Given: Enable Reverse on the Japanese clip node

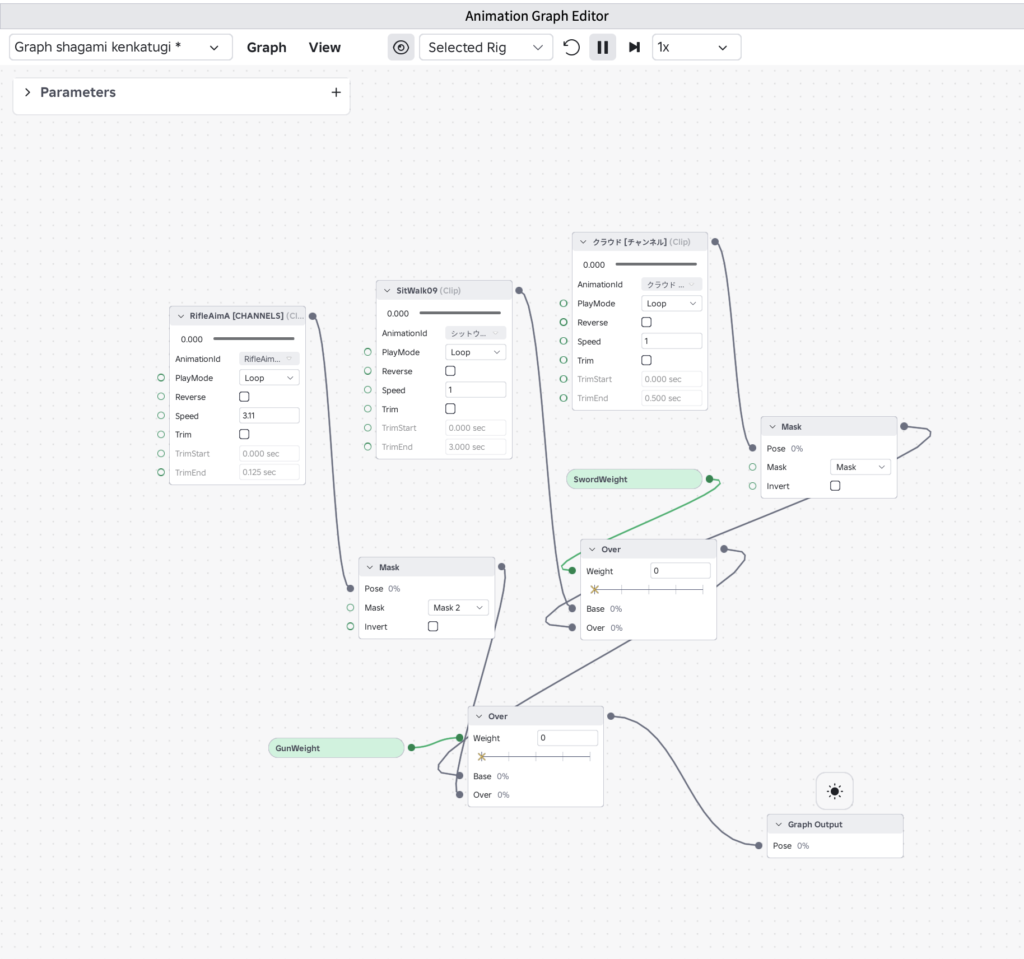Looking at the screenshot, I should [647, 322].
